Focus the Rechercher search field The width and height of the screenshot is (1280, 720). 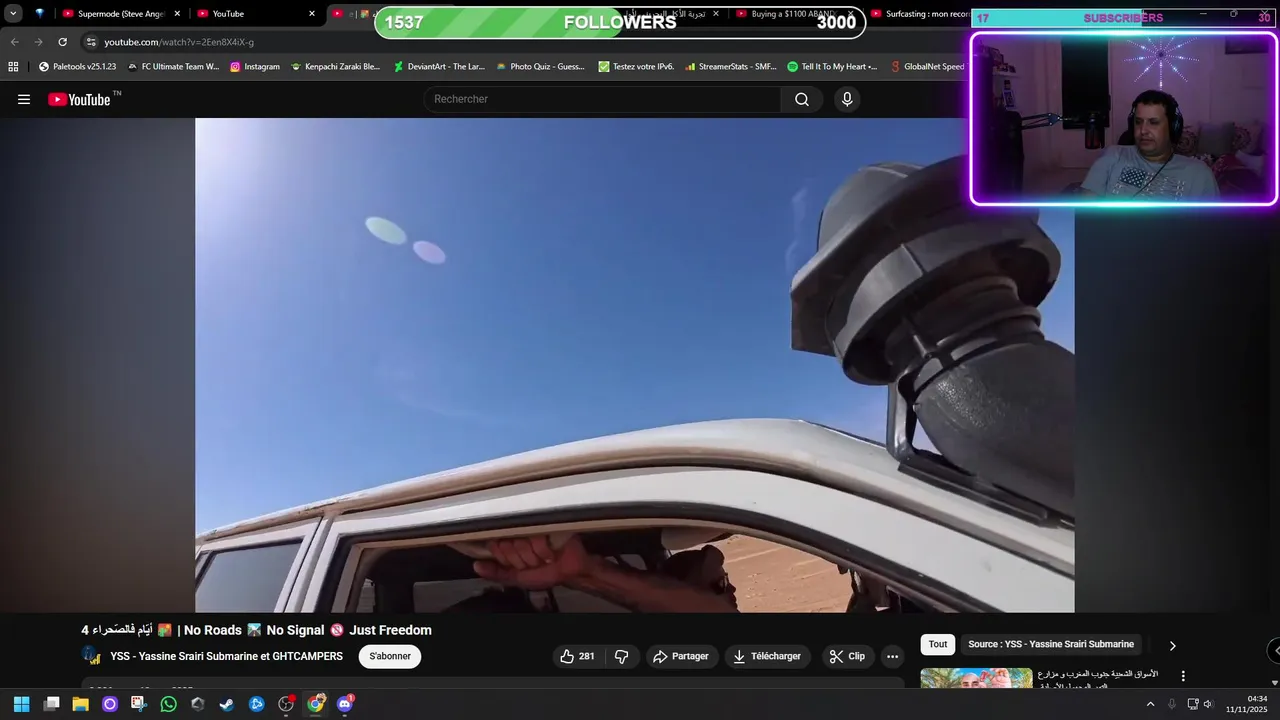603,99
